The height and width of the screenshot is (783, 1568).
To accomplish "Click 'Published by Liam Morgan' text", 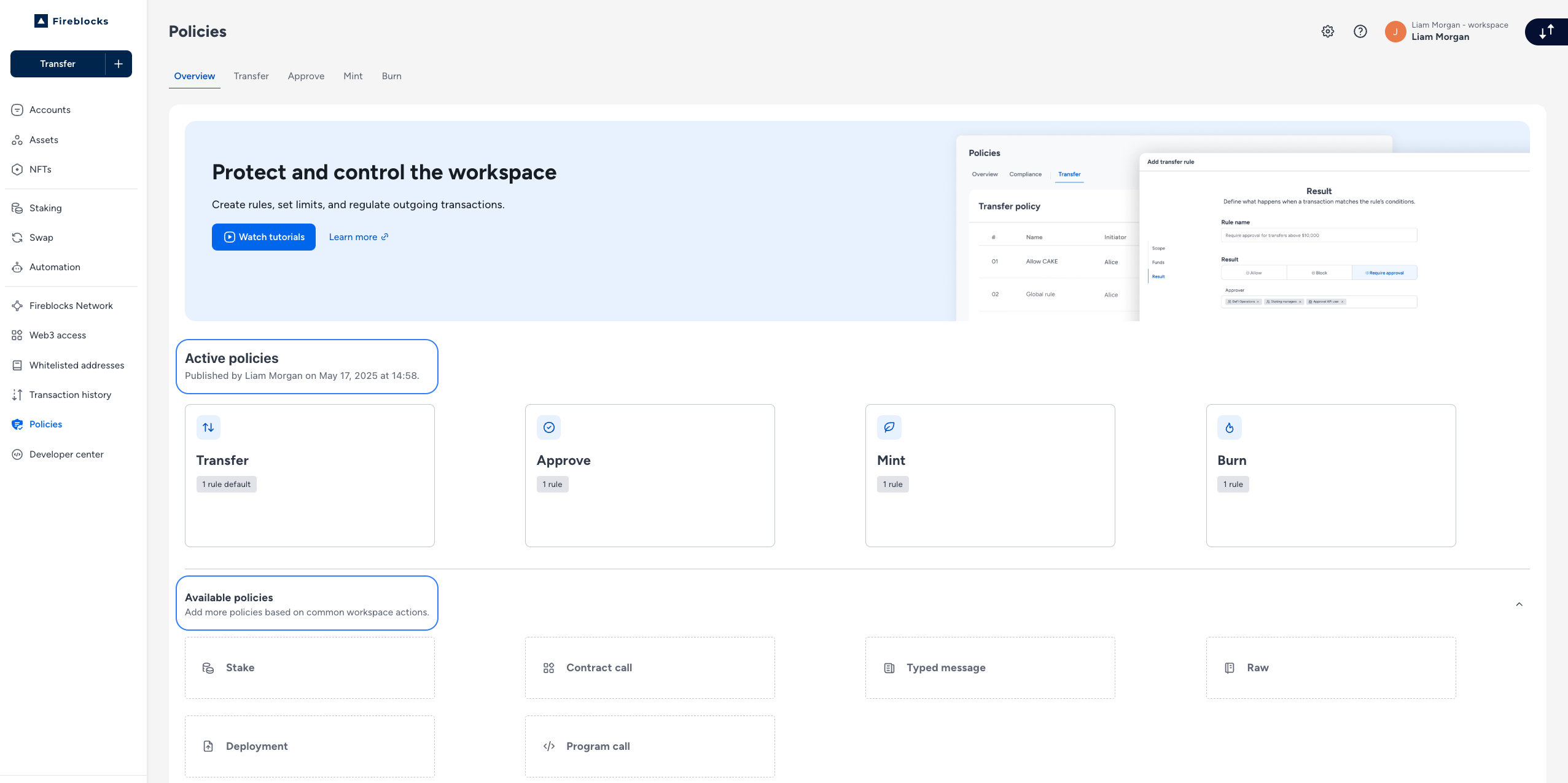I will [x=302, y=376].
